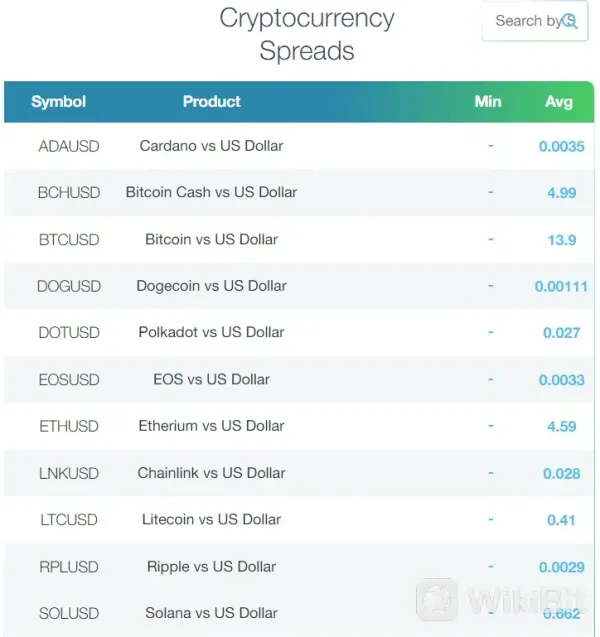Select the DOTUSD symbol
Viewport: 600px width, 637px height.
[x=69, y=332]
